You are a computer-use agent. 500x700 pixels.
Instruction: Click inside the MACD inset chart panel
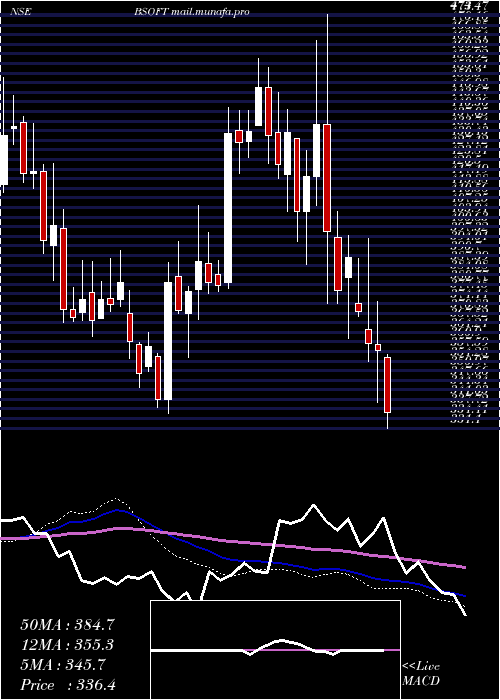(275, 650)
